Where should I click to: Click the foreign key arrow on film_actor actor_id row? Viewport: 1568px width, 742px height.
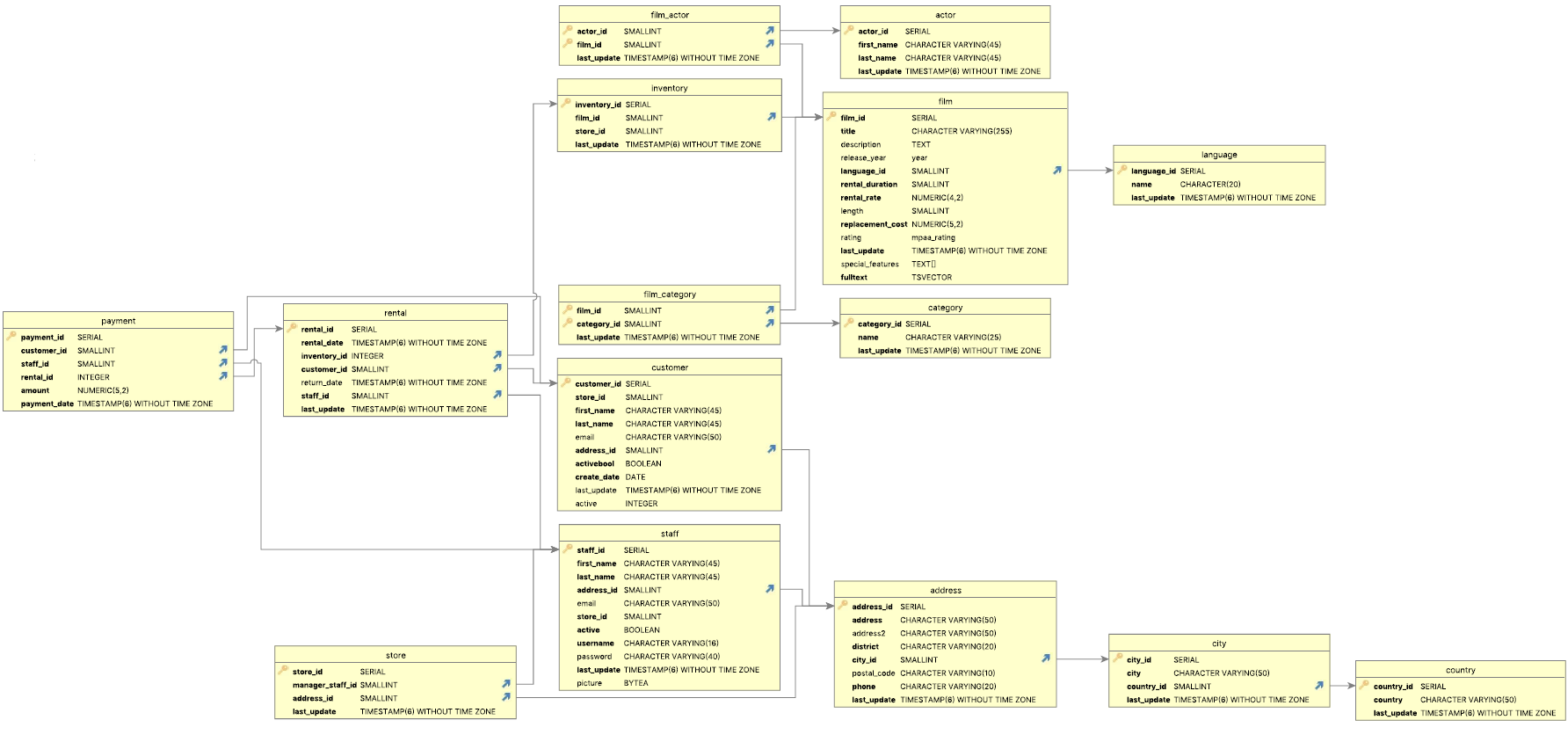tap(770, 31)
